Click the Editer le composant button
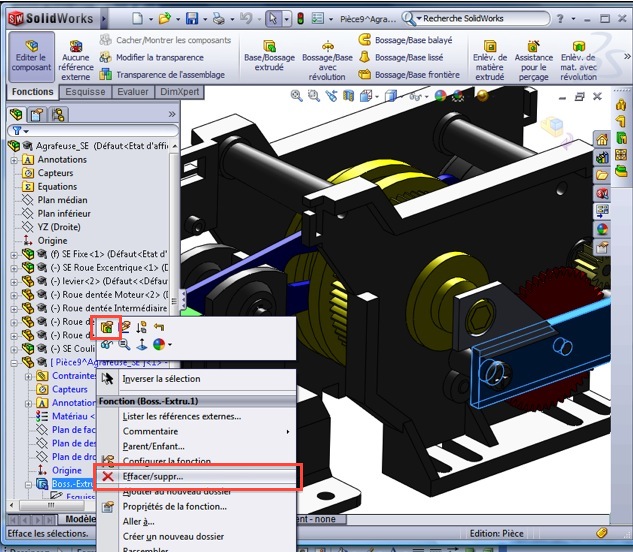 point(31,57)
